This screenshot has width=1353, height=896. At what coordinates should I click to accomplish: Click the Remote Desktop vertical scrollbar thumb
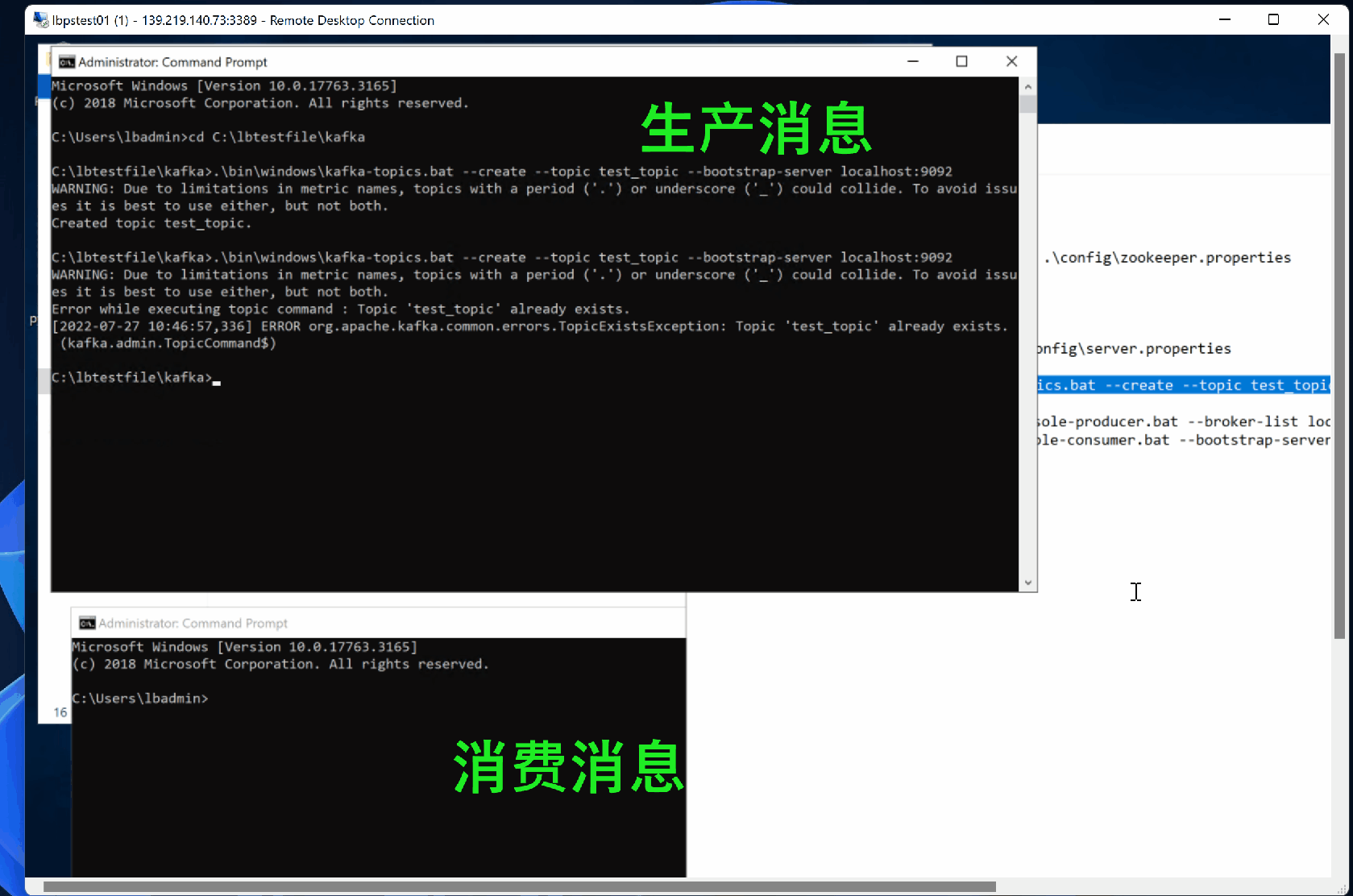[x=1338, y=346]
